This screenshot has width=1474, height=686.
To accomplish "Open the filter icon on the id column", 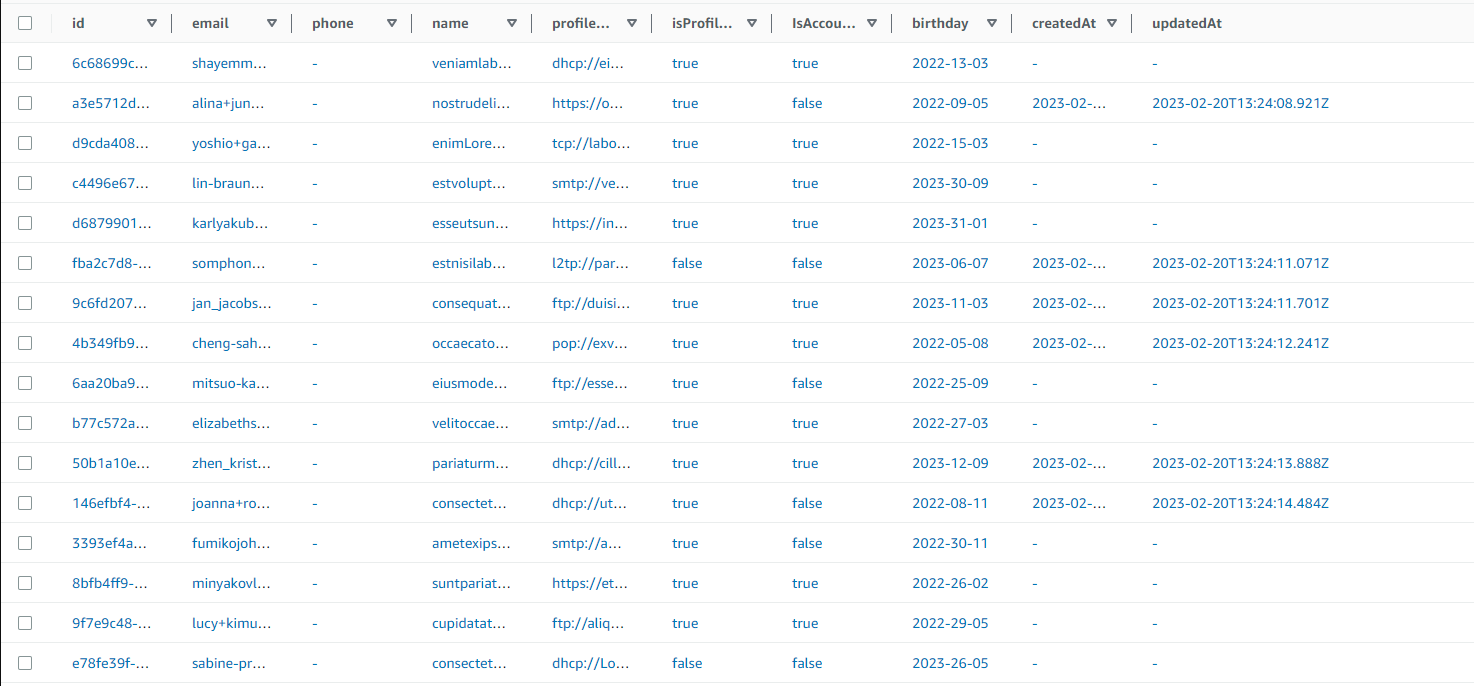I will pos(152,23).
